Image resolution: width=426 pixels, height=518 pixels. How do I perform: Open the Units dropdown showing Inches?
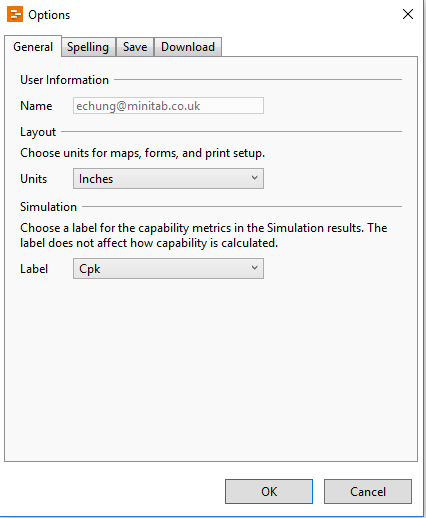(x=168, y=179)
